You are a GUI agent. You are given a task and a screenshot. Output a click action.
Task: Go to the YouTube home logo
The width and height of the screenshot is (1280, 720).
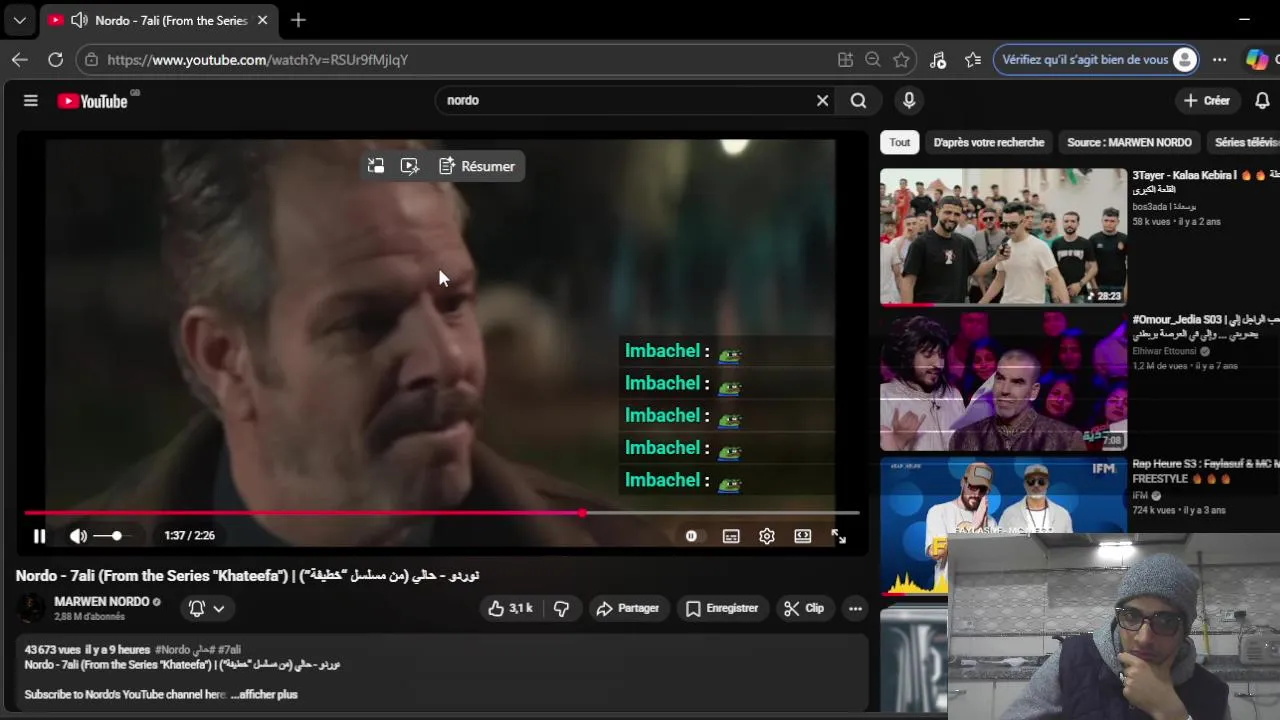(94, 100)
